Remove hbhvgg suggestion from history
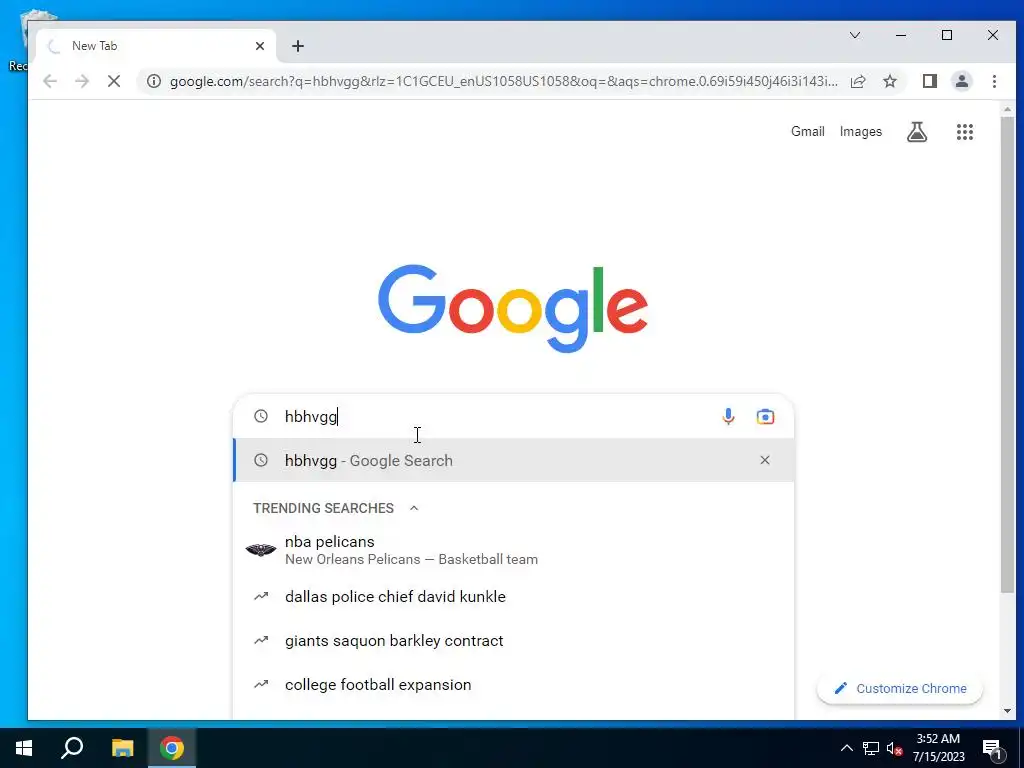Viewport: 1024px width, 768px height. point(765,460)
